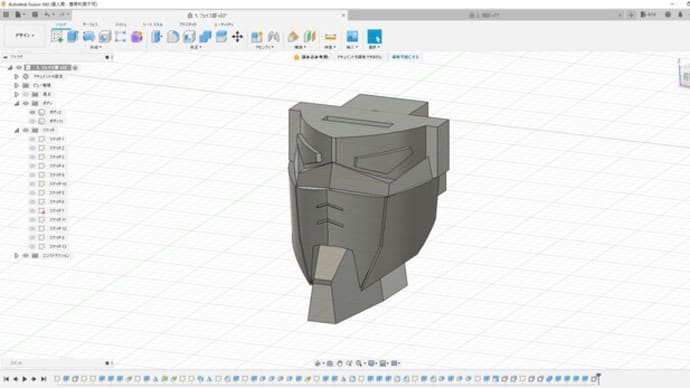The height and width of the screenshot is (388, 690).
Task: Select the Revolve tool
Action: tap(88, 37)
